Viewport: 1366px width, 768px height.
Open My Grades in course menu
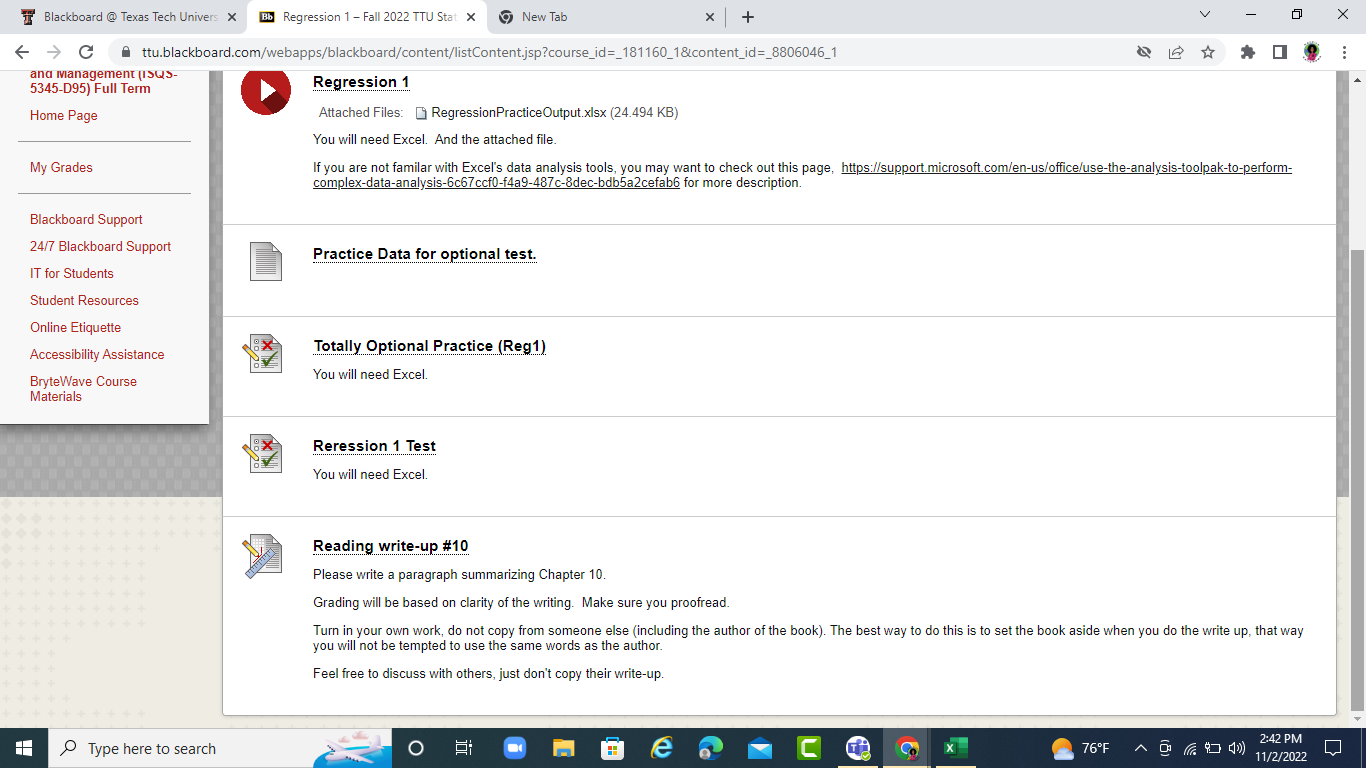(x=61, y=167)
